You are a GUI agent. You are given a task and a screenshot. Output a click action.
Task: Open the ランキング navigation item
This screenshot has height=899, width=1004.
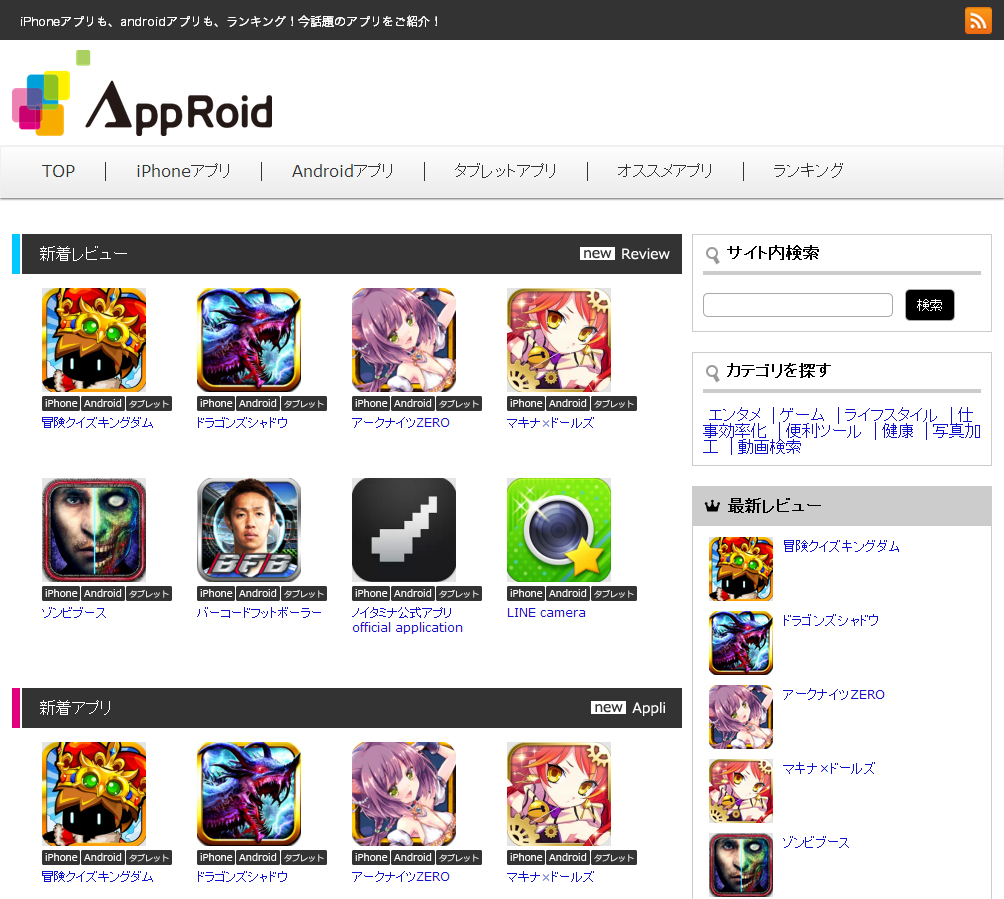[808, 171]
